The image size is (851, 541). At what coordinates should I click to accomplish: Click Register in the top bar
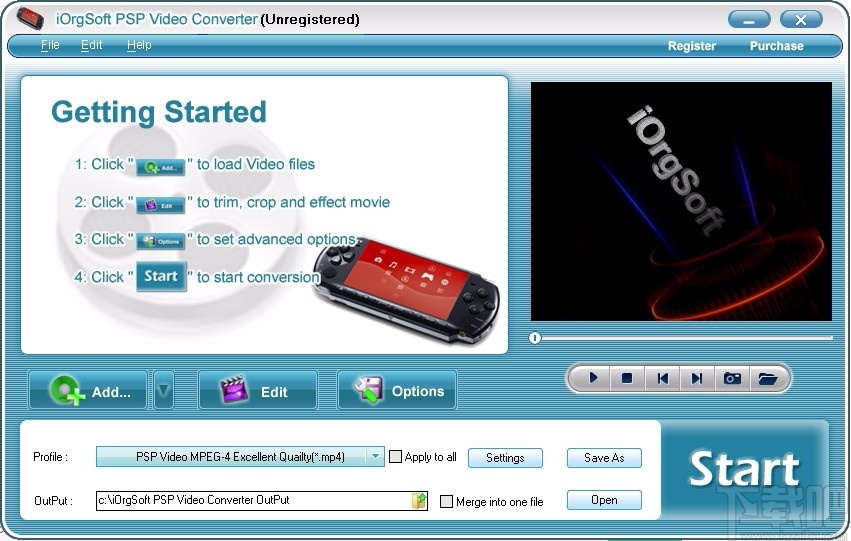691,46
